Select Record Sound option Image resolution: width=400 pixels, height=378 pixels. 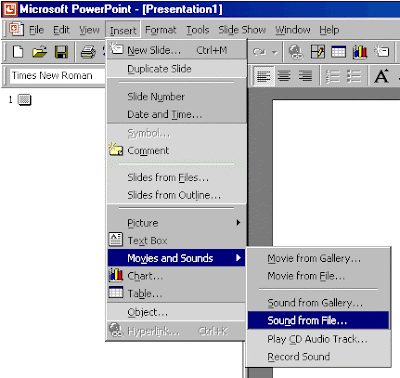(x=319, y=357)
